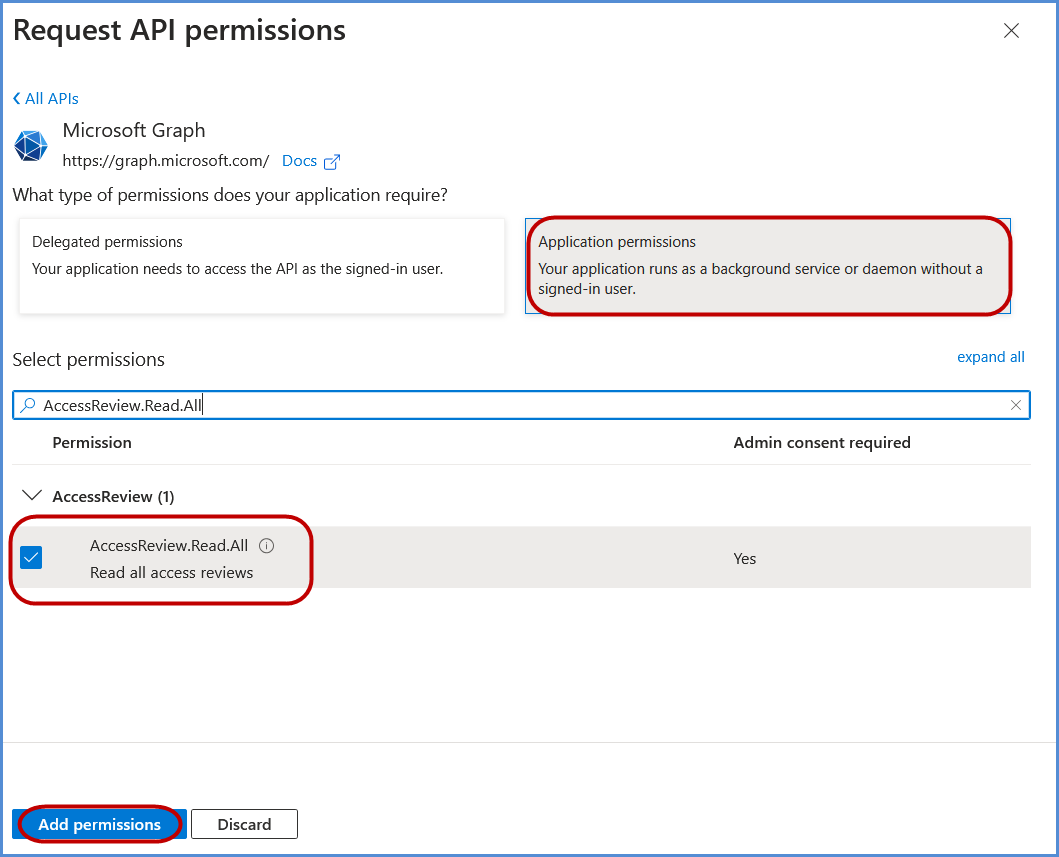Screen dimensions: 1059x857
Task: Click the Permission column header
Action: click(92, 442)
